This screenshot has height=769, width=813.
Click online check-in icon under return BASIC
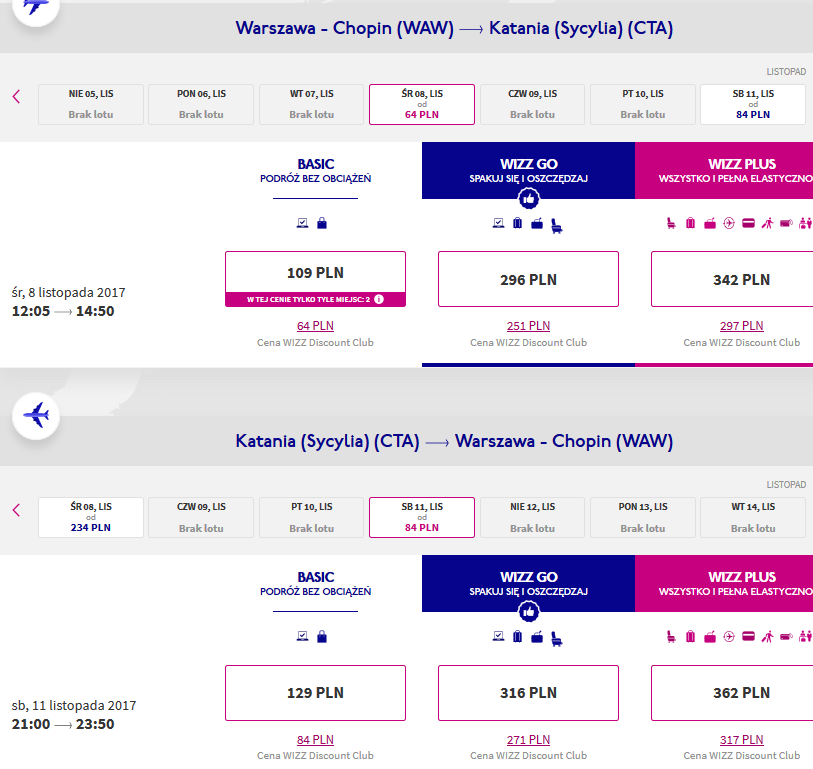302,636
